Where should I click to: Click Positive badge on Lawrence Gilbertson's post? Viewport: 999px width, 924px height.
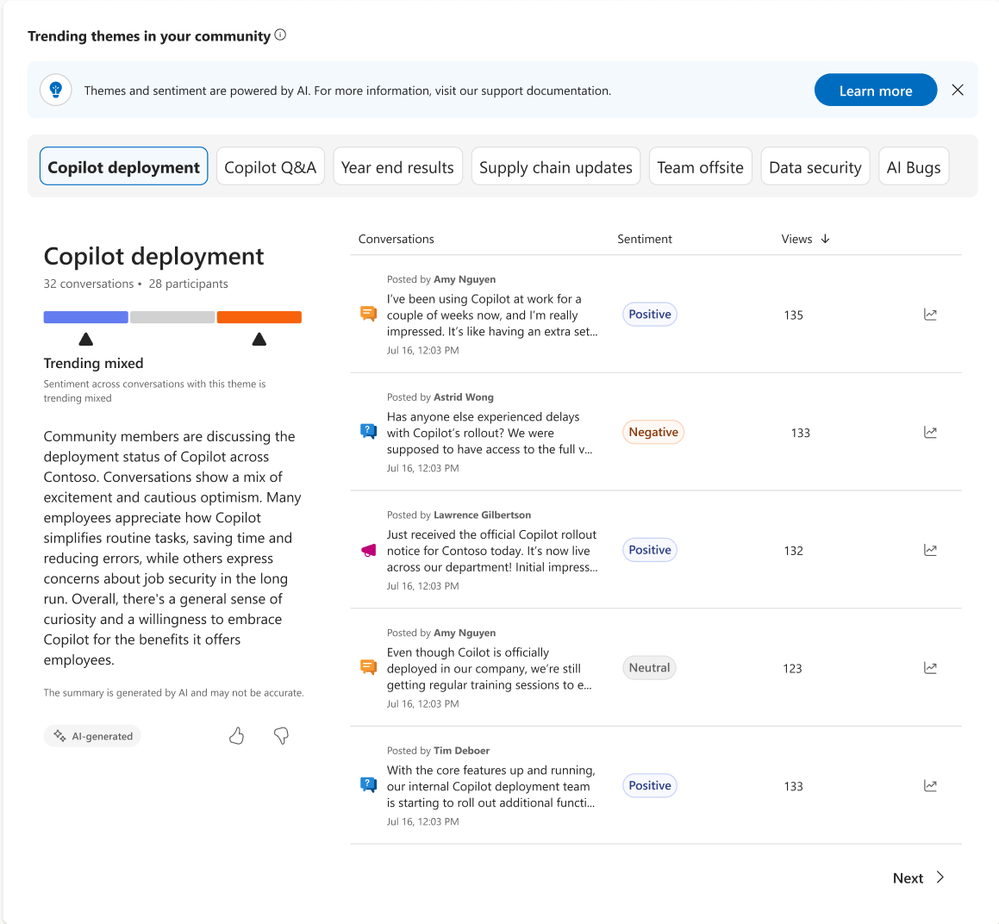[x=650, y=550]
